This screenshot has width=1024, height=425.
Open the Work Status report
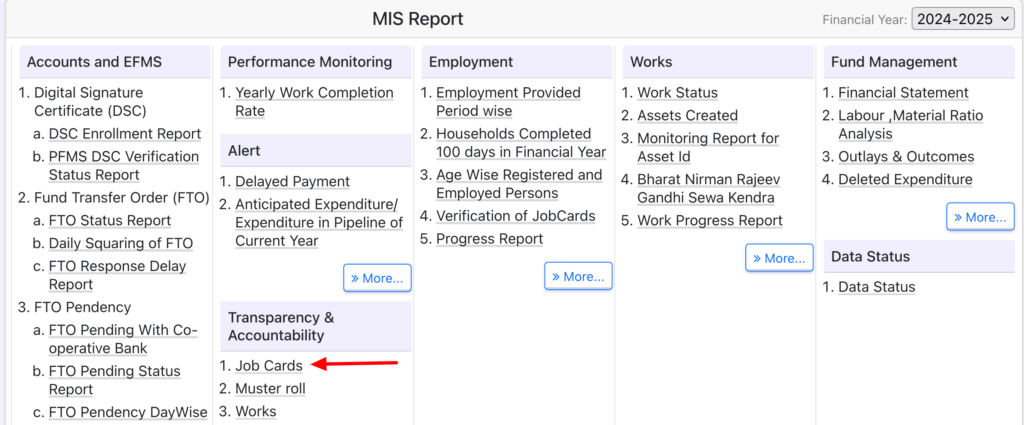pos(677,93)
